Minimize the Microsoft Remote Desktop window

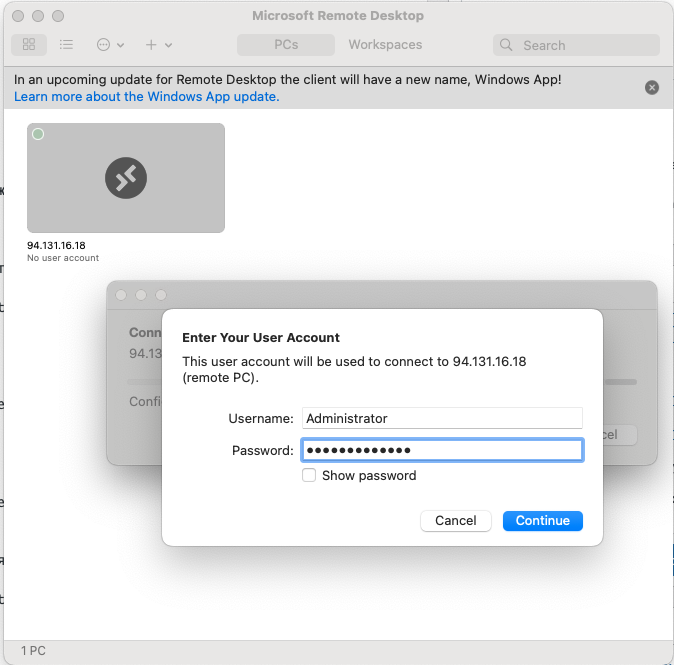[38, 16]
